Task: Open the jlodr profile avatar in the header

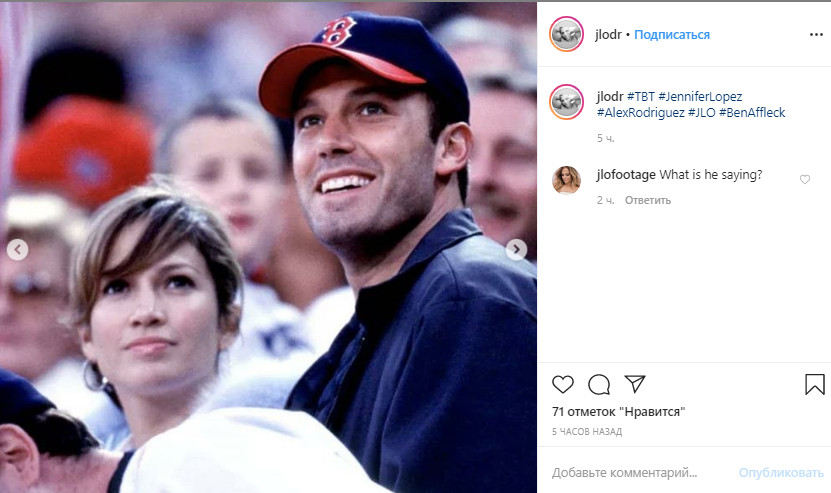Action: tap(567, 34)
